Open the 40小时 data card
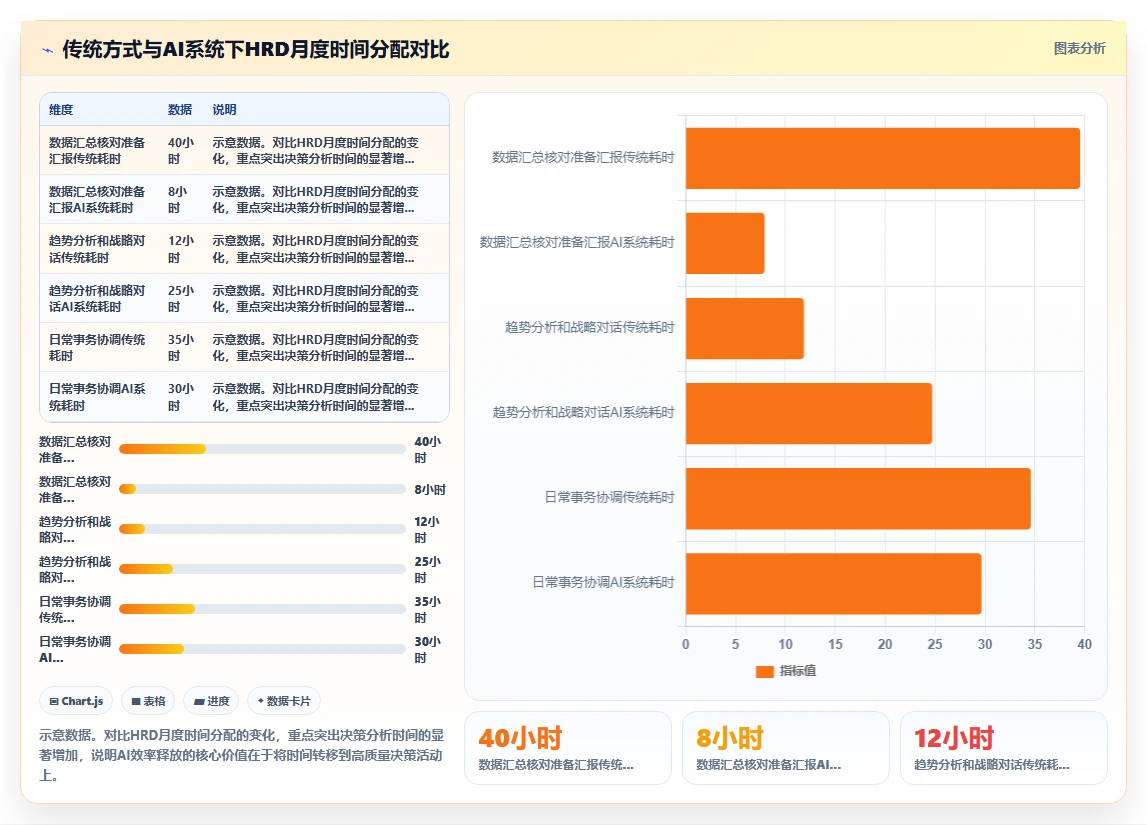The width and height of the screenshot is (1147, 825). (568, 748)
